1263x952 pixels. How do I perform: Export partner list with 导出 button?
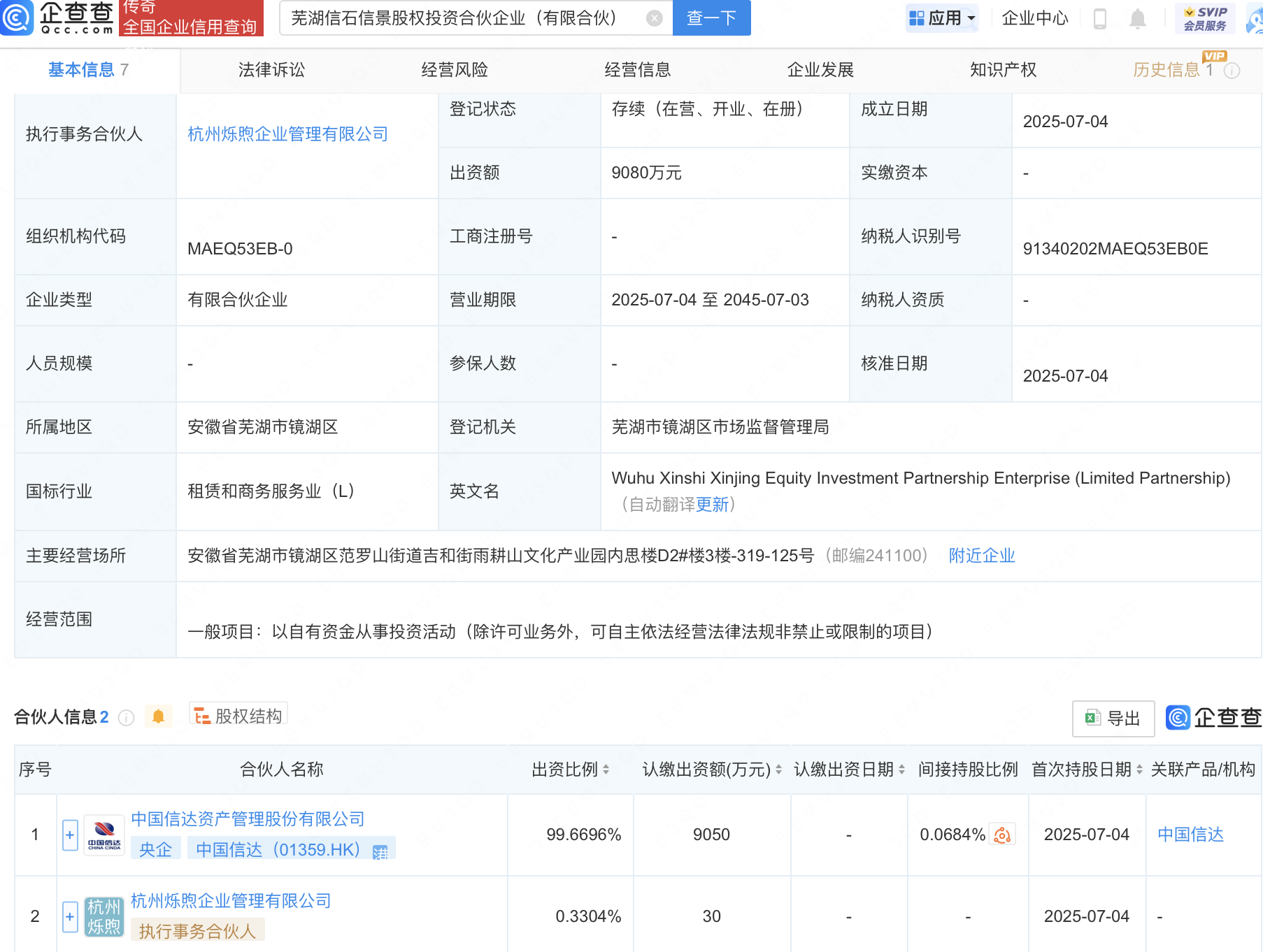pyautogui.click(x=1113, y=718)
